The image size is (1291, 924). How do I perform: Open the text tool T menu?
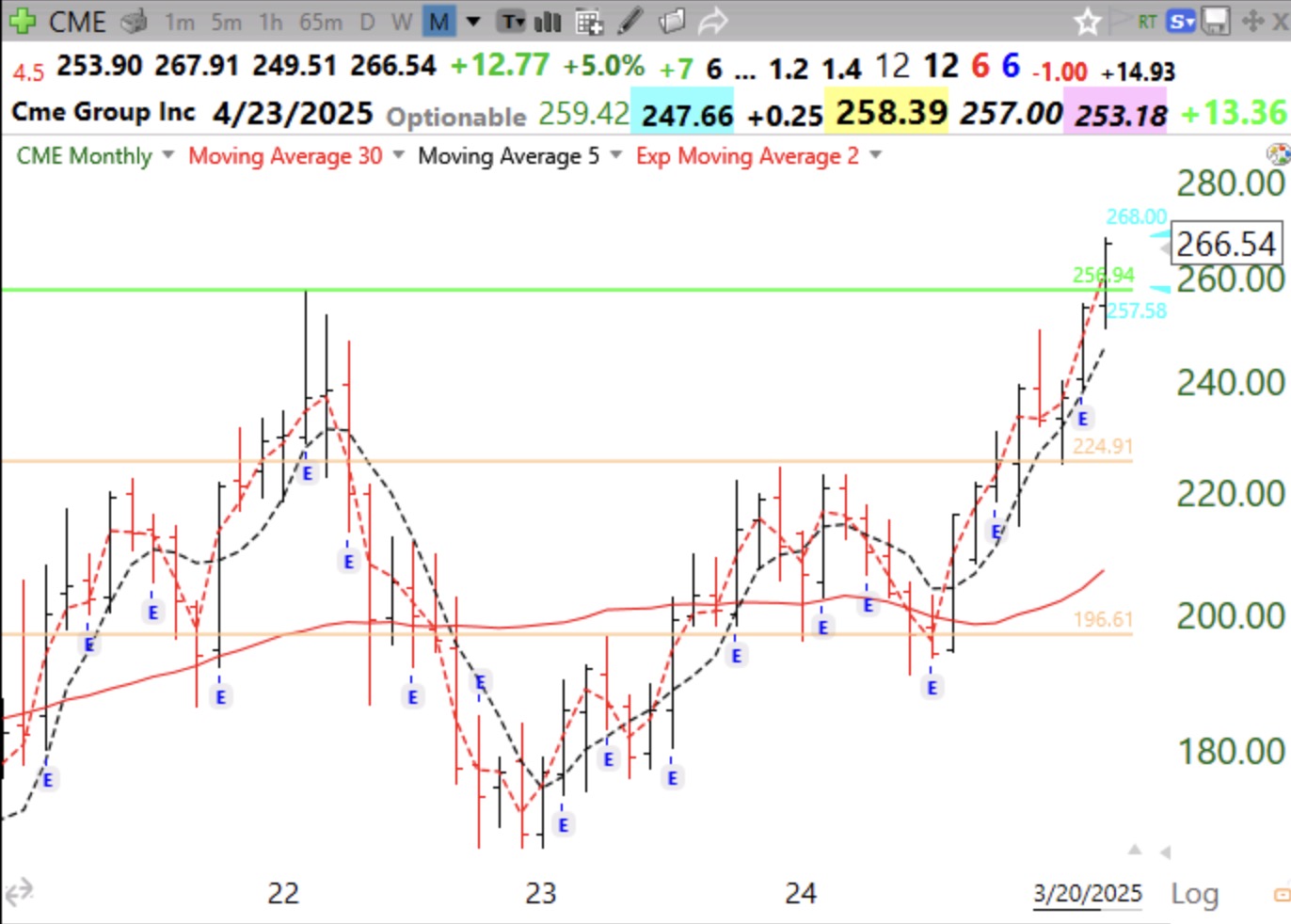coord(512,21)
